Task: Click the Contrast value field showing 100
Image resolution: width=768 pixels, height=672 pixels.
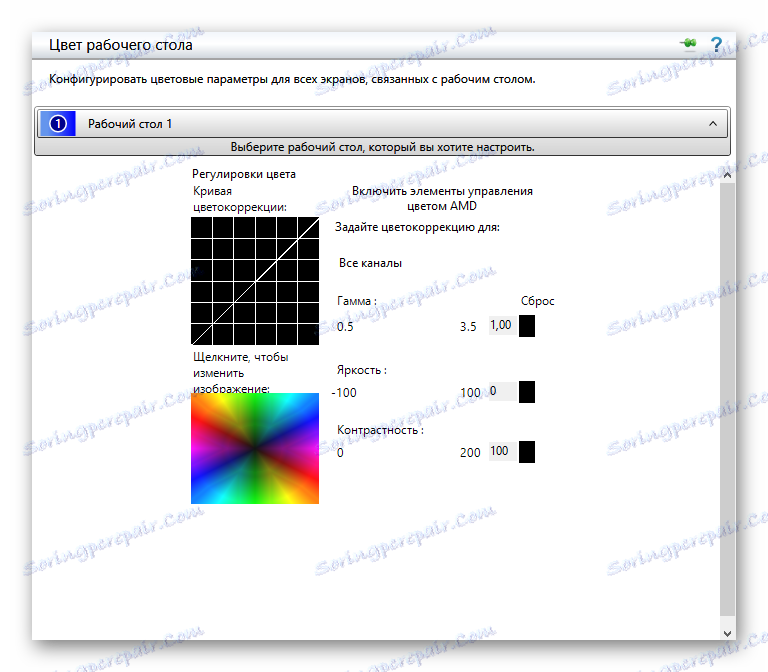Action: (x=502, y=451)
